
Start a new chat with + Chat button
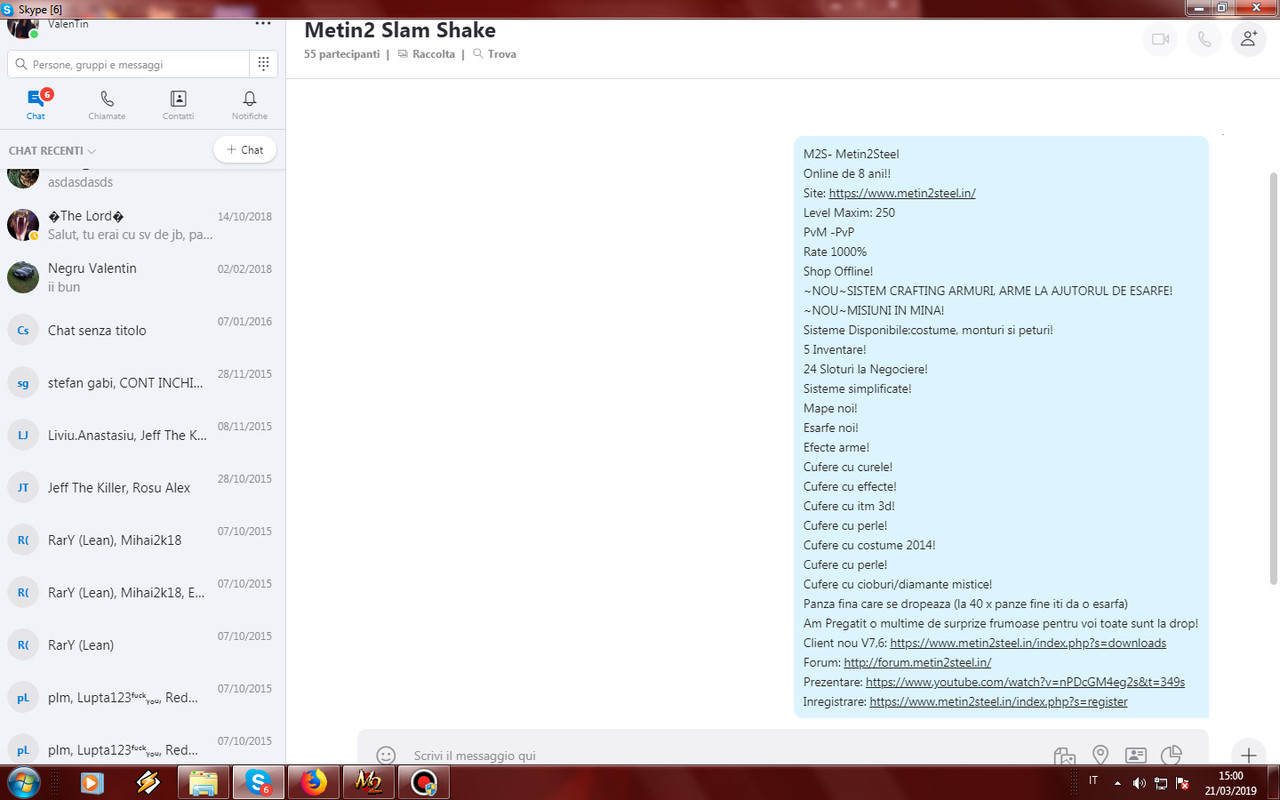click(245, 150)
